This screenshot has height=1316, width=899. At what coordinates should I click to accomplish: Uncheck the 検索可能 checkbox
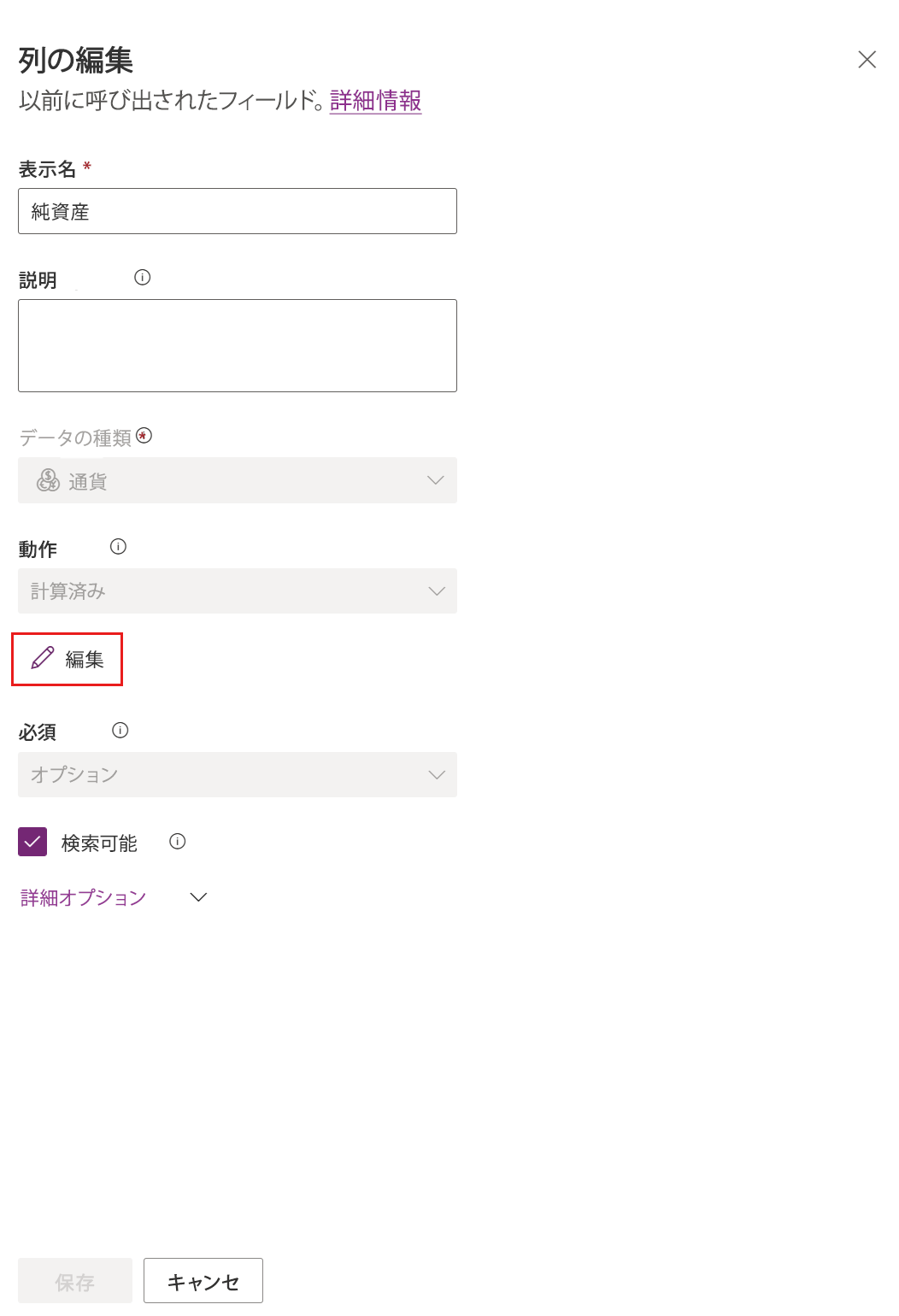[32, 842]
